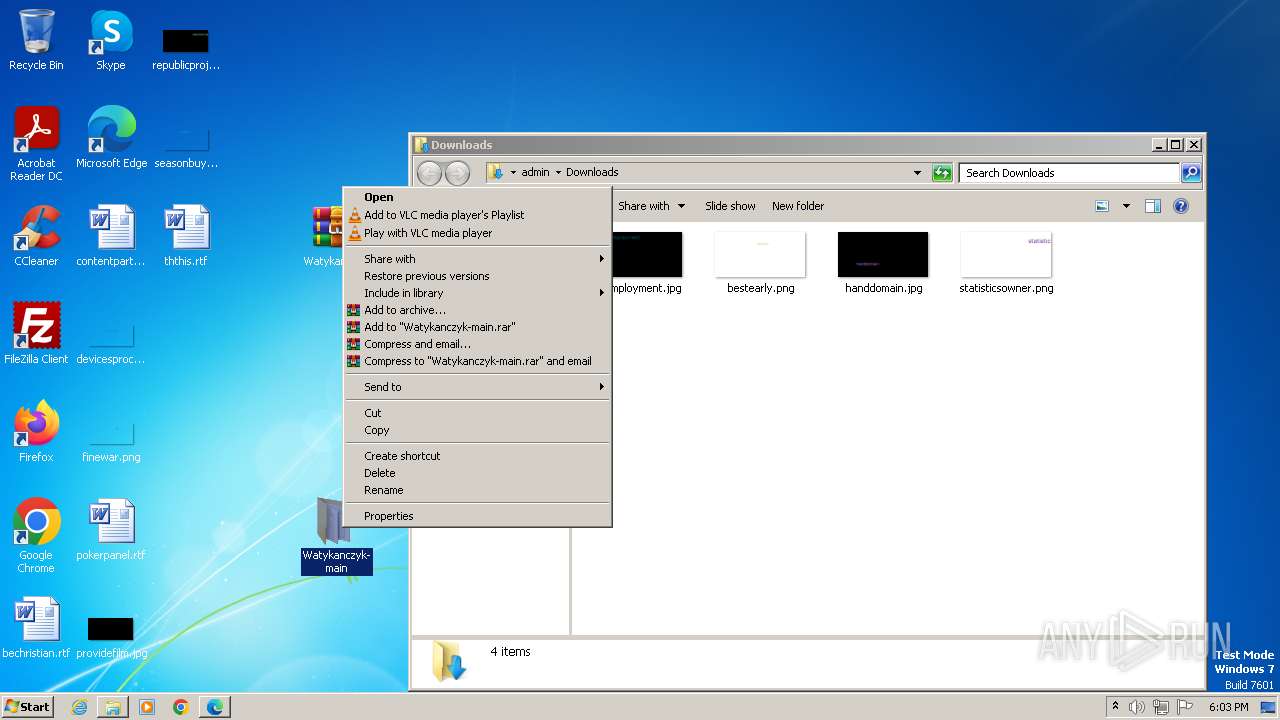Choose Rename in the context menu
Screen dimensions: 1280x720
[x=478, y=490]
